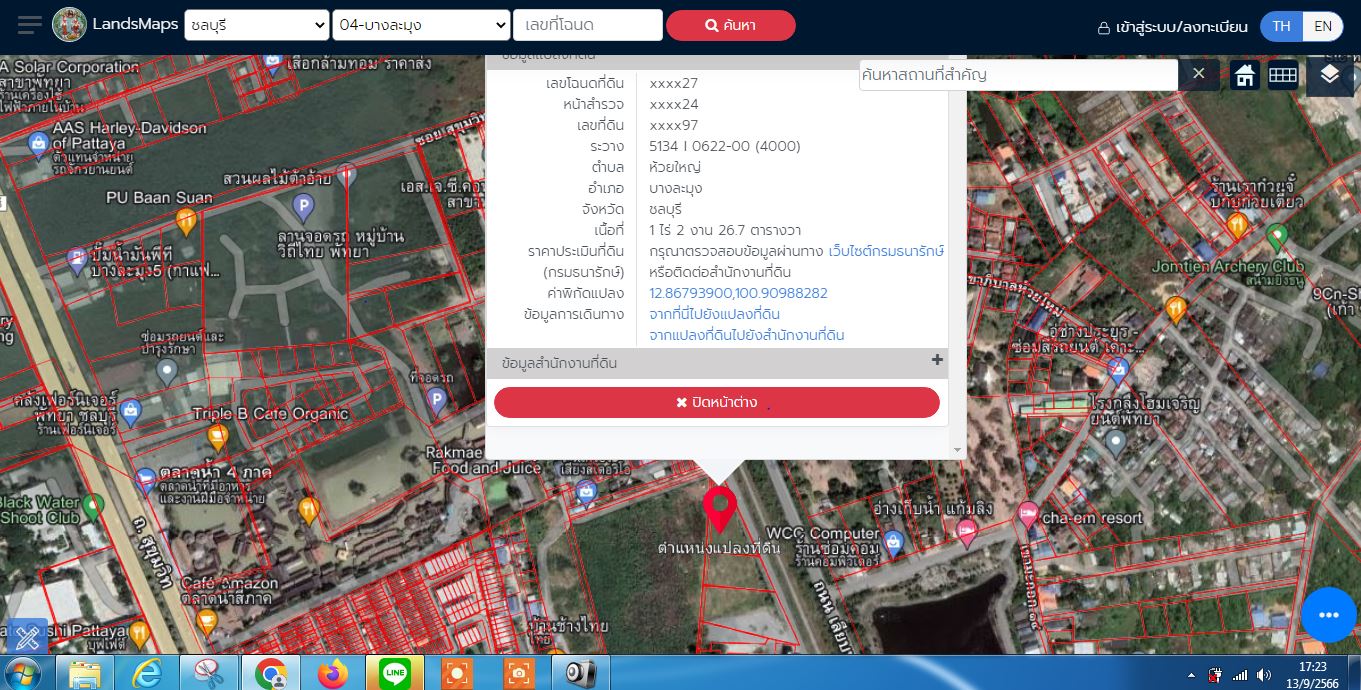
Task: Open the เว็บไซต์กรมธนารักษ์ link
Action: pyautogui.click(x=886, y=251)
